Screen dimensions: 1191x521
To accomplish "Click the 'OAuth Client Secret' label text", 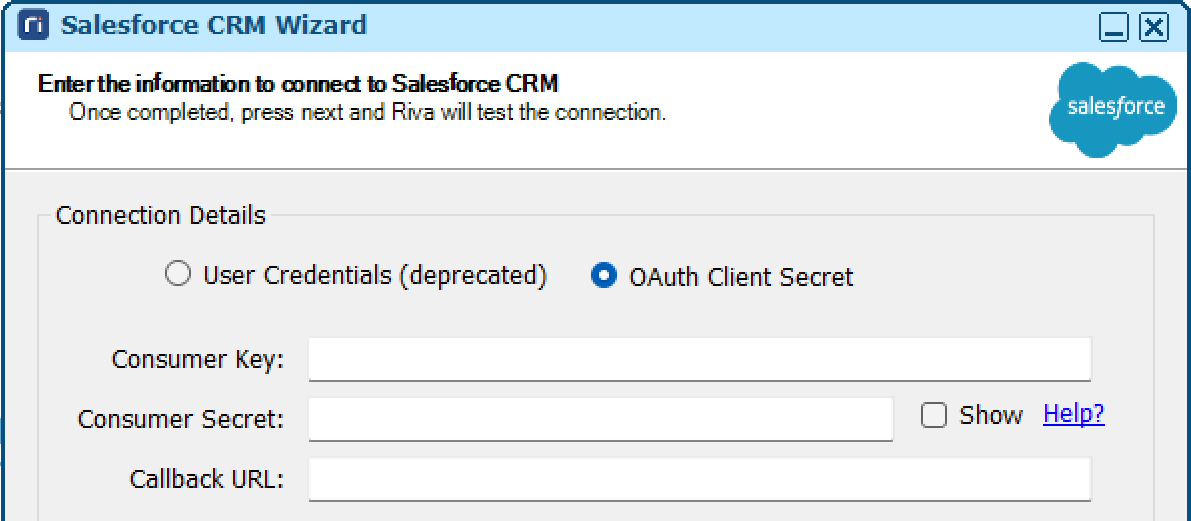I will pos(741,277).
